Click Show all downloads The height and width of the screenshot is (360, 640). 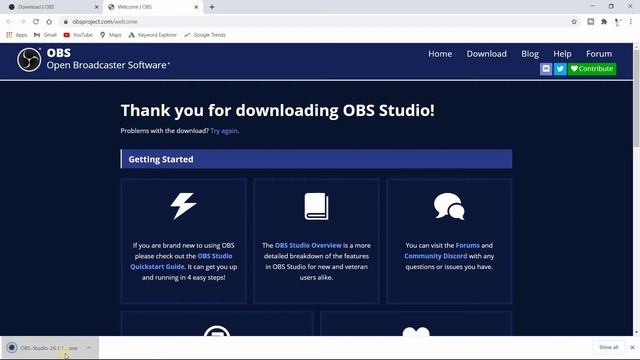609,347
